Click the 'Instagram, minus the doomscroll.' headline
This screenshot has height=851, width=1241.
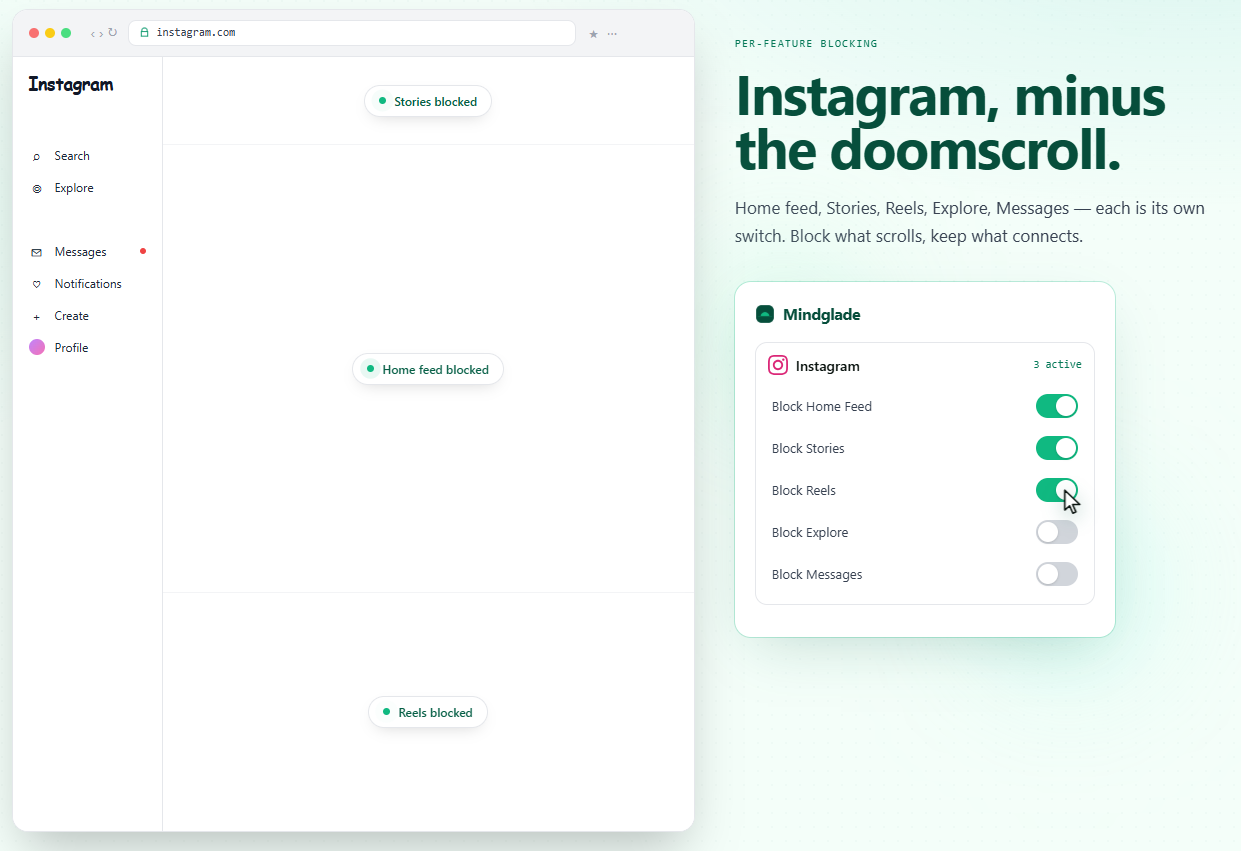pos(950,124)
